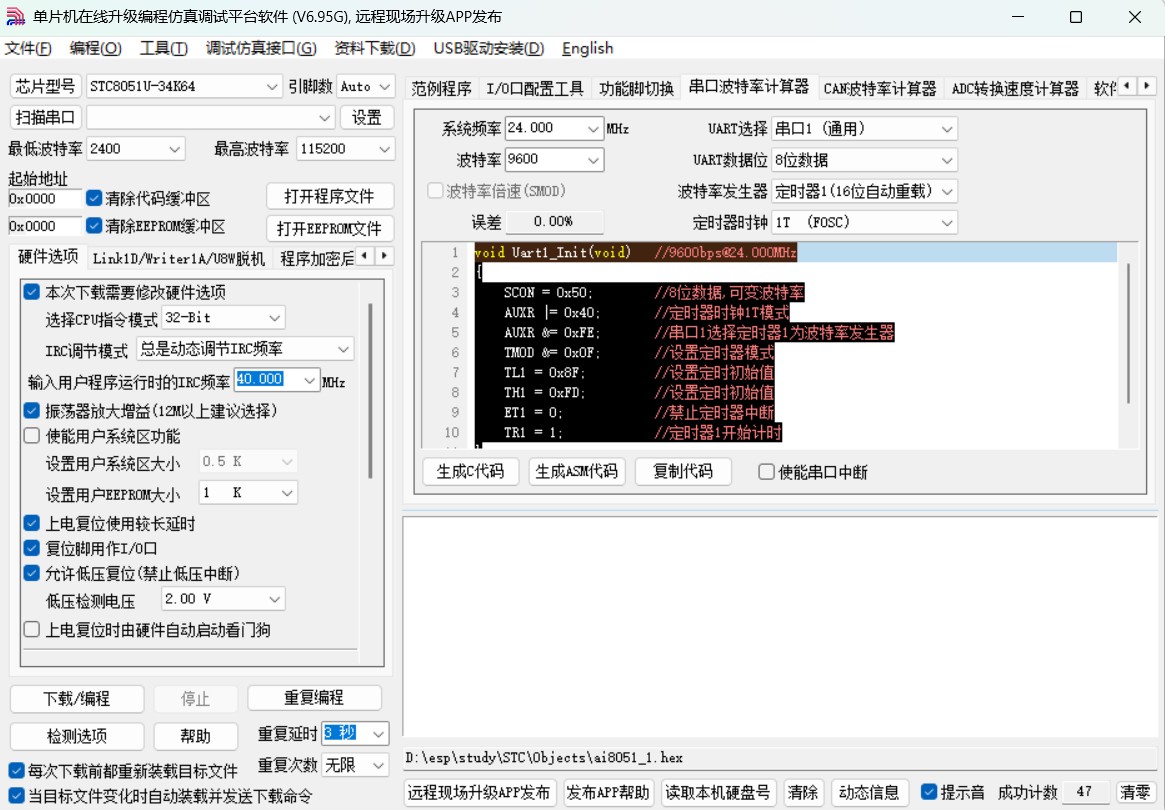Image resolution: width=1165 pixels, height=810 pixels.
Task: Open 定时器时钟 1T dropdown
Action: (x=864, y=222)
